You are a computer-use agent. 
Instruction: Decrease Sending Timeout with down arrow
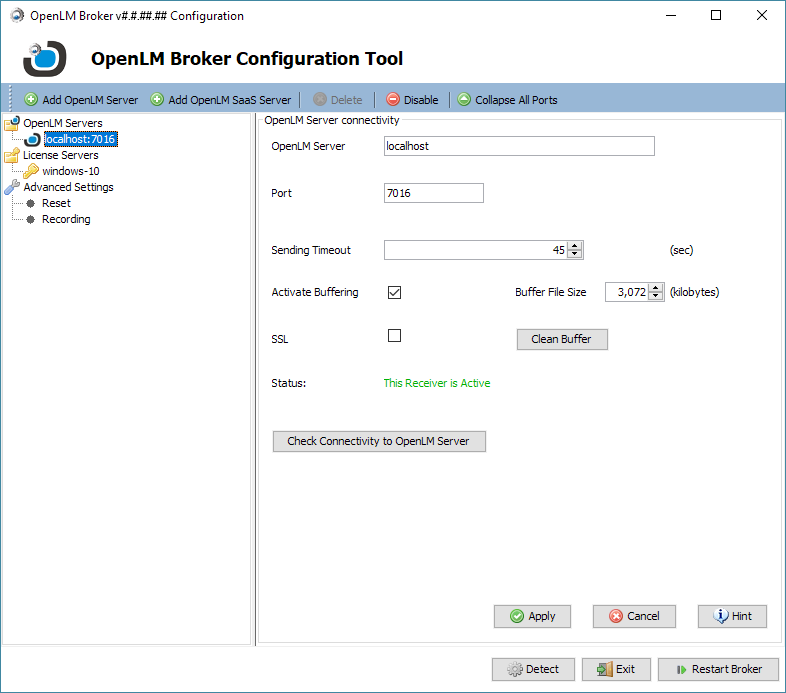574,255
